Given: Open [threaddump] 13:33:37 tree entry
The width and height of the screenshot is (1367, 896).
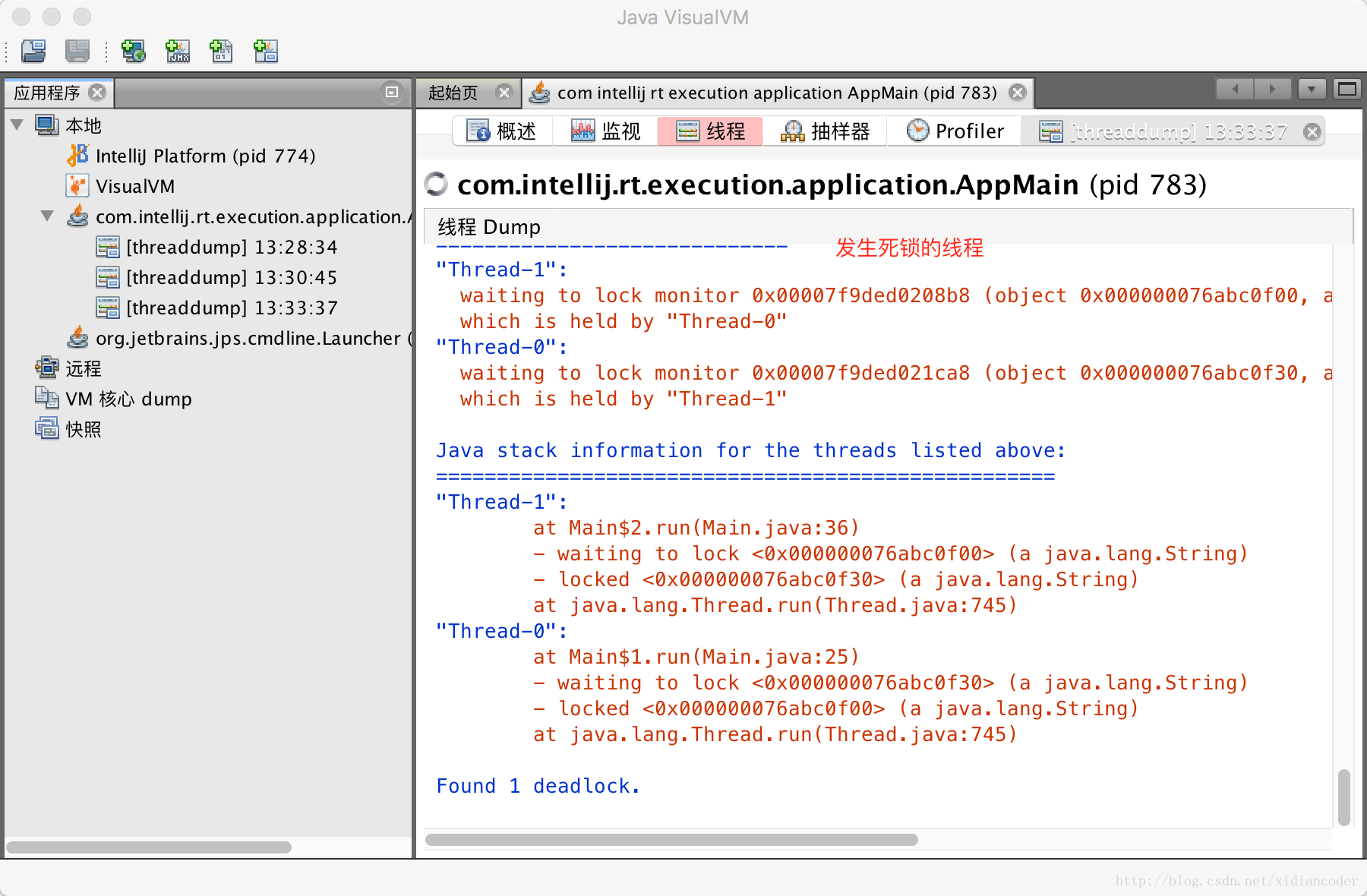Looking at the screenshot, I should 232,308.
